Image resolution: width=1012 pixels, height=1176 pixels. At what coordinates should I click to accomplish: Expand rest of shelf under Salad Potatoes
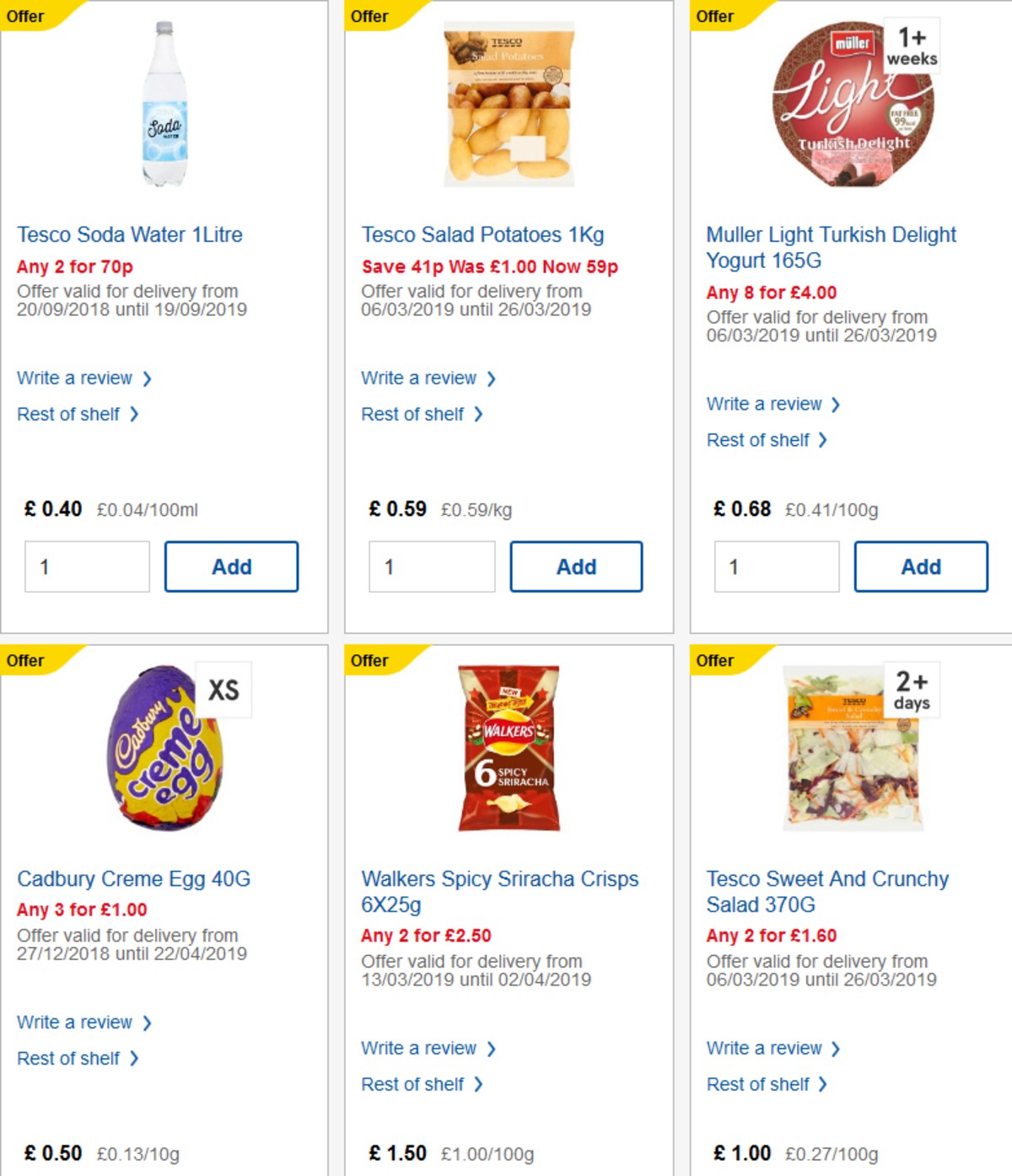click(x=415, y=414)
